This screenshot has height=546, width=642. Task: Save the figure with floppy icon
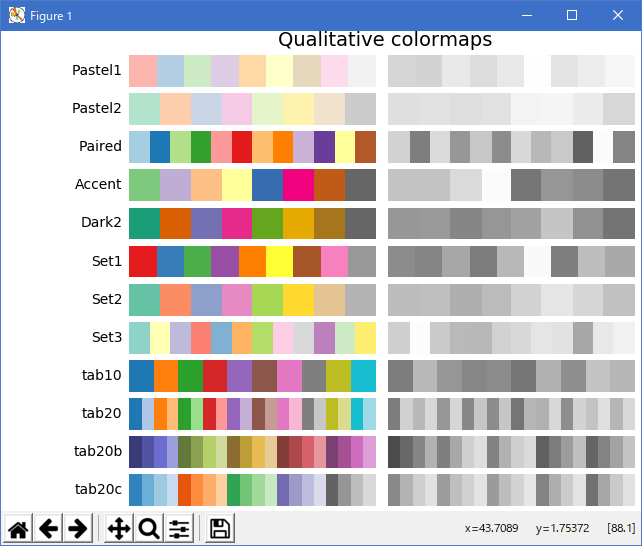tap(220, 529)
